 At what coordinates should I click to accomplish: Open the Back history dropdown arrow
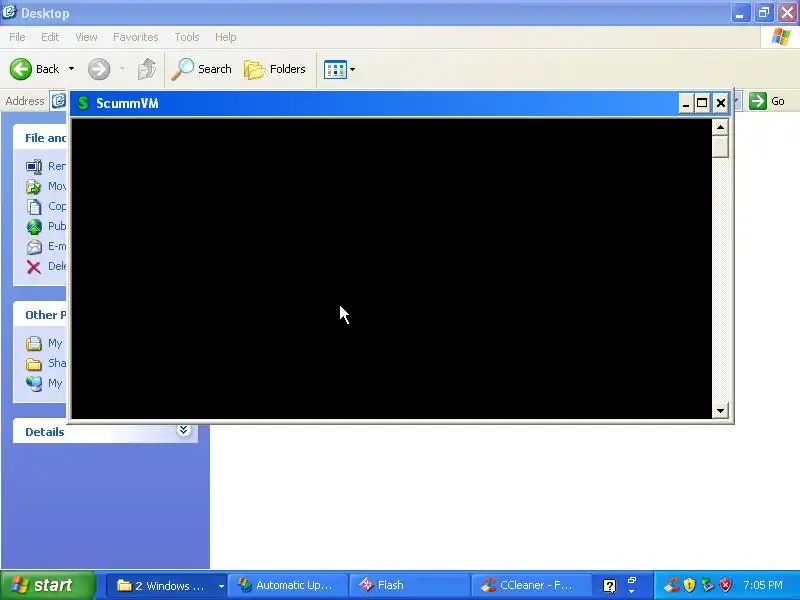tap(71, 69)
